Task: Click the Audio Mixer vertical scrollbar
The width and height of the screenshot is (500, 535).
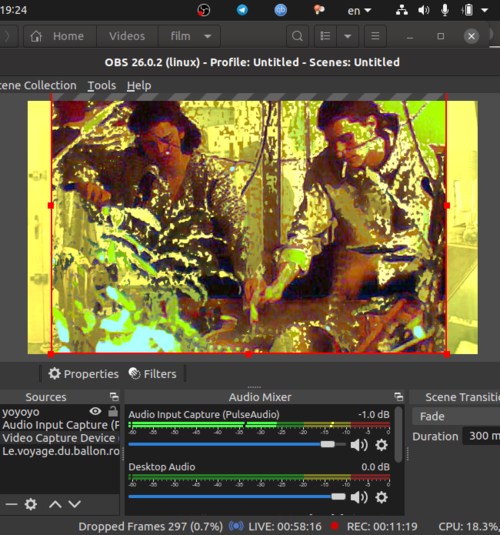Action: pos(398,434)
